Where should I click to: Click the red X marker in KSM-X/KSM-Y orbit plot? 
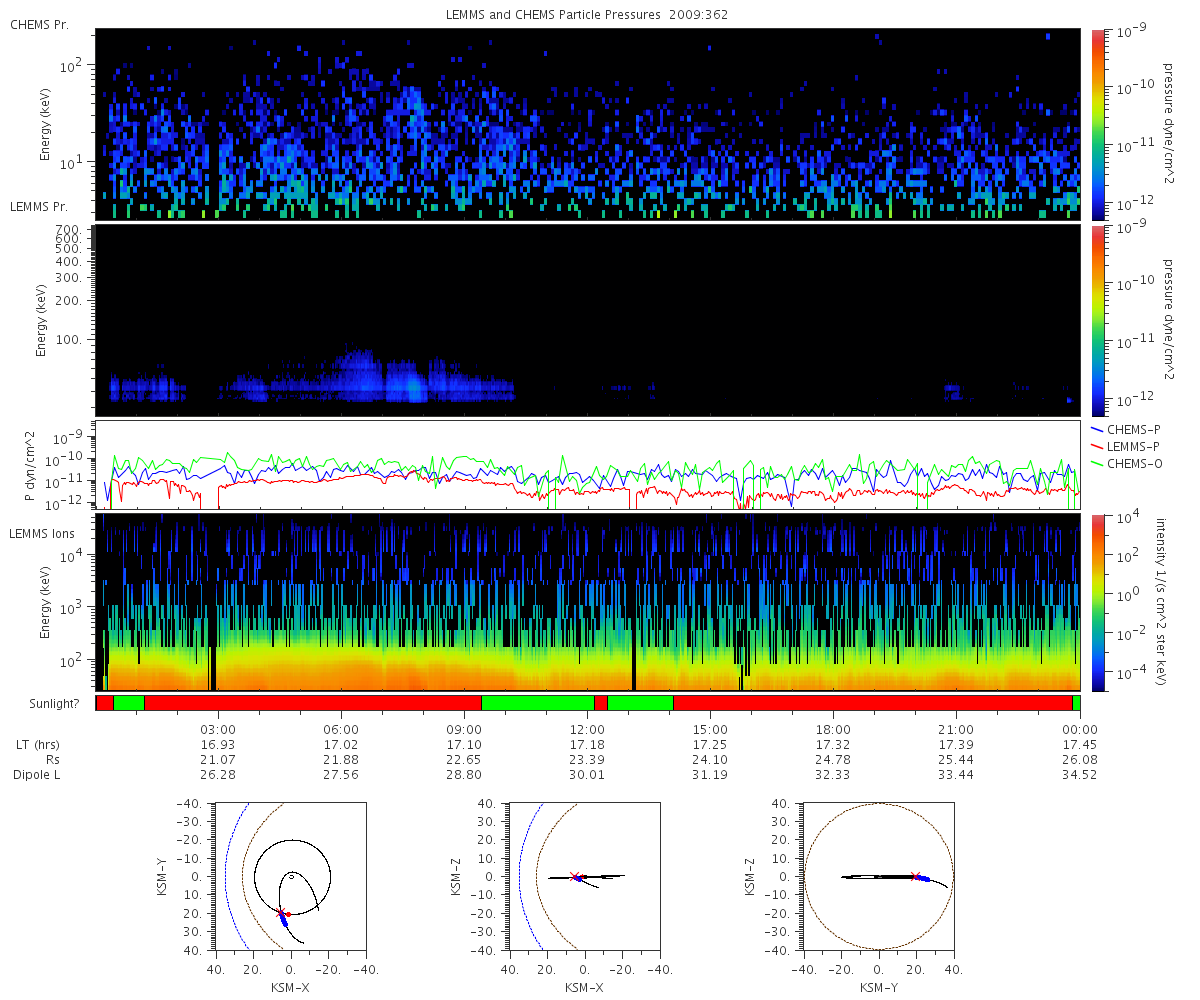281,912
